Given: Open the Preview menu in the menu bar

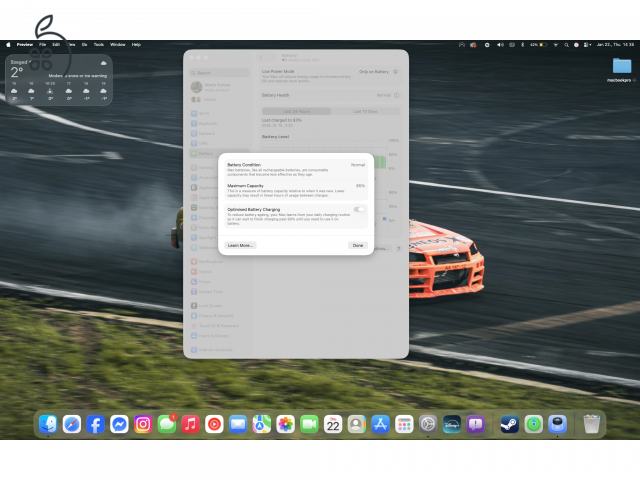Looking at the screenshot, I should tap(24, 44).
